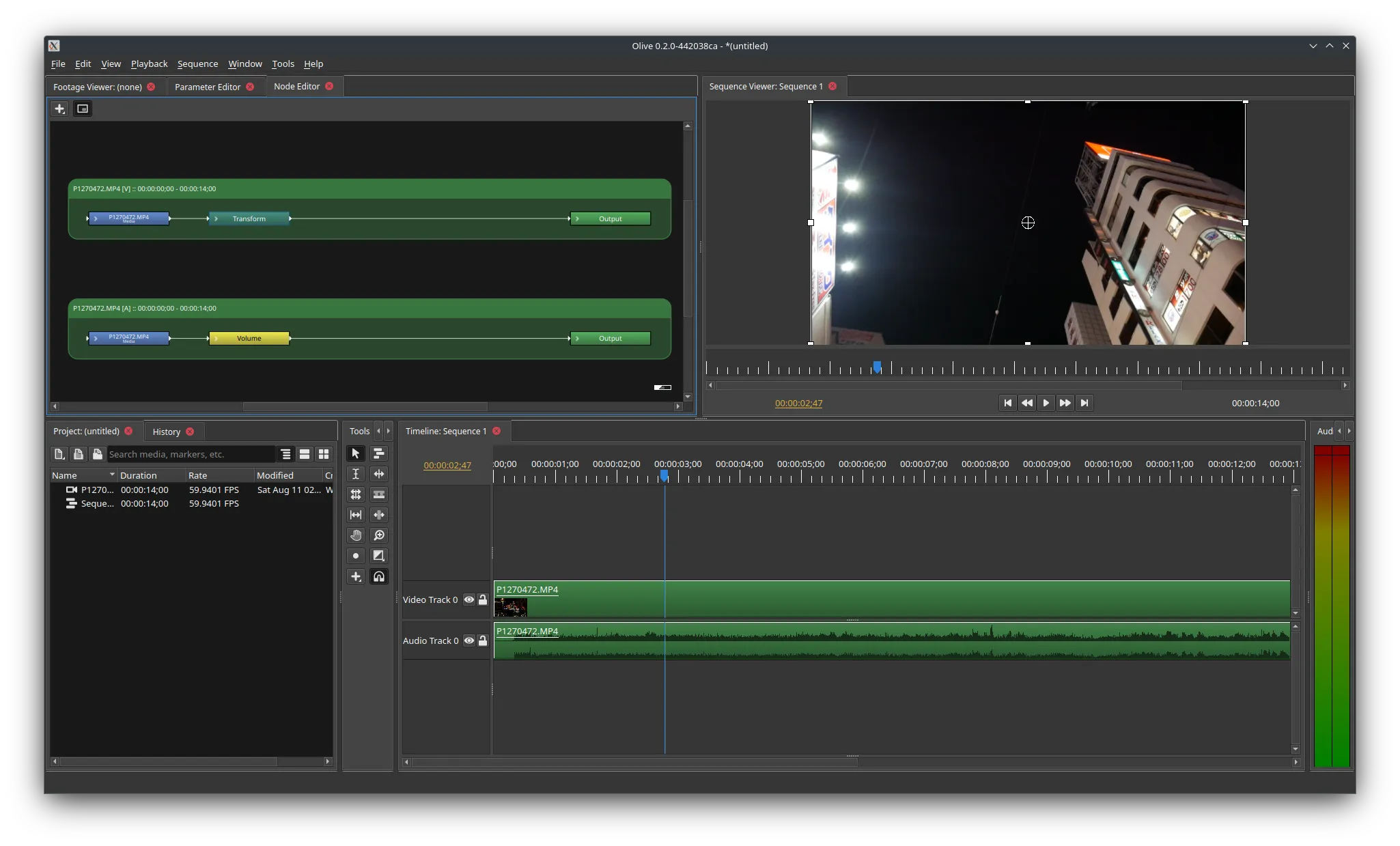1400x846 pixels.
Task: Select the Transition tool
Action: pos(379,556)
